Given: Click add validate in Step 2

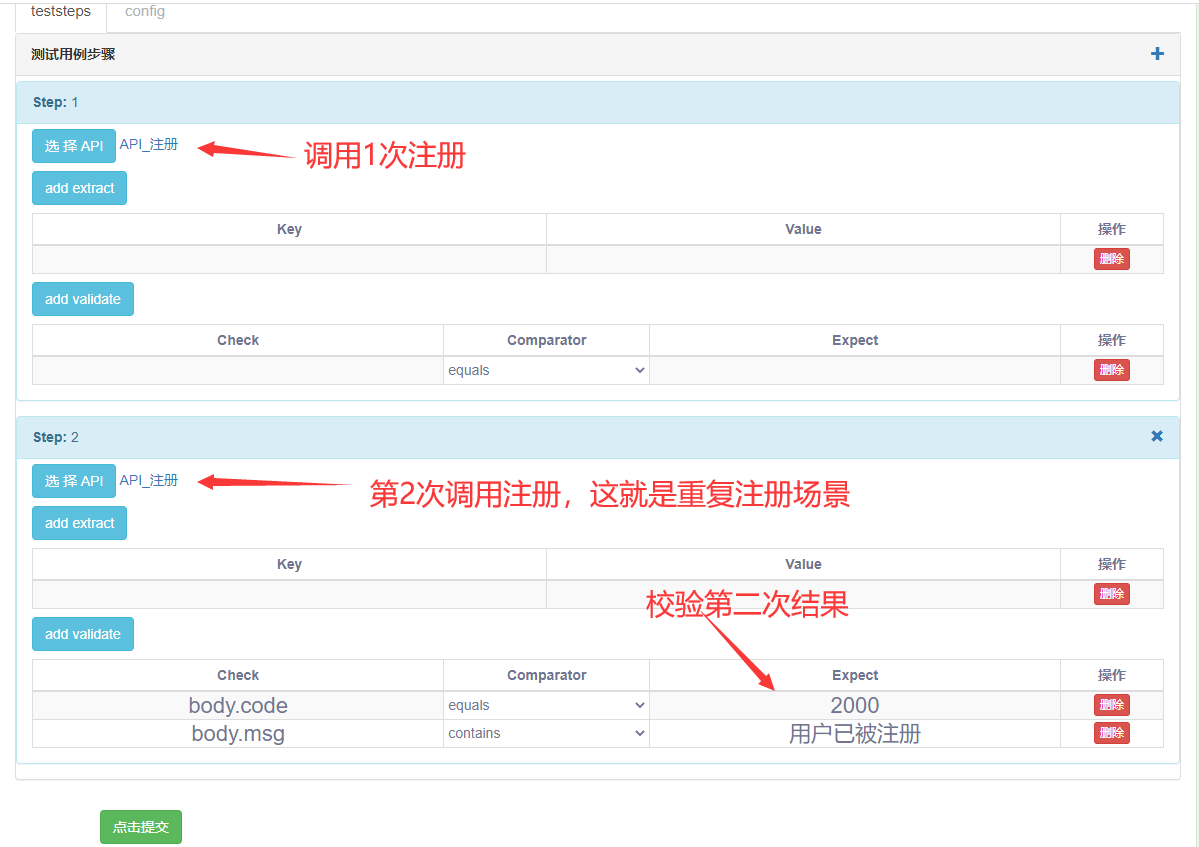Looking at the screenshot, I should click(83, 634).
